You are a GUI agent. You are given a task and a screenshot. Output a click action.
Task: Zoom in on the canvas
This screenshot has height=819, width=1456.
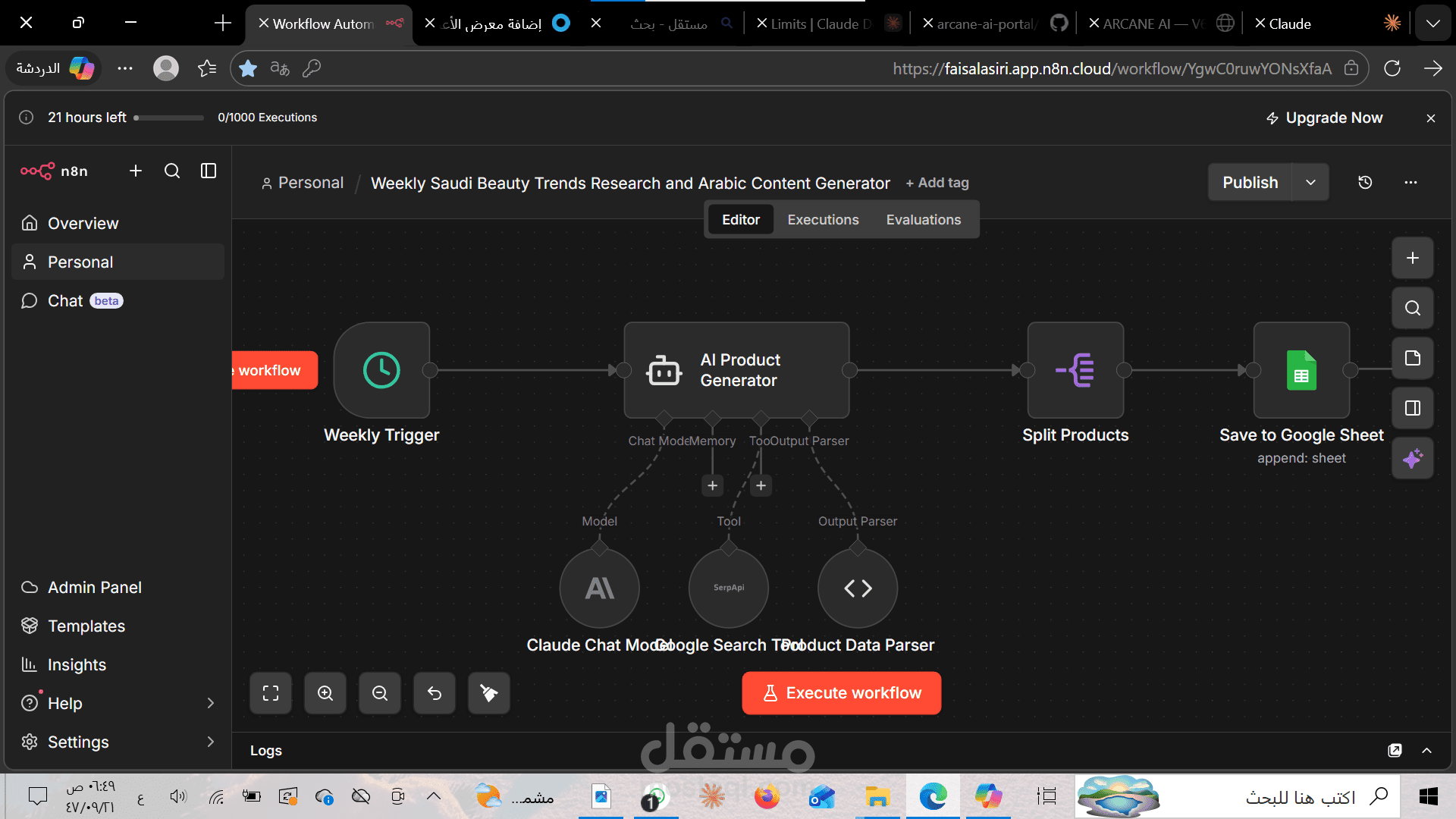coord(325,693)
